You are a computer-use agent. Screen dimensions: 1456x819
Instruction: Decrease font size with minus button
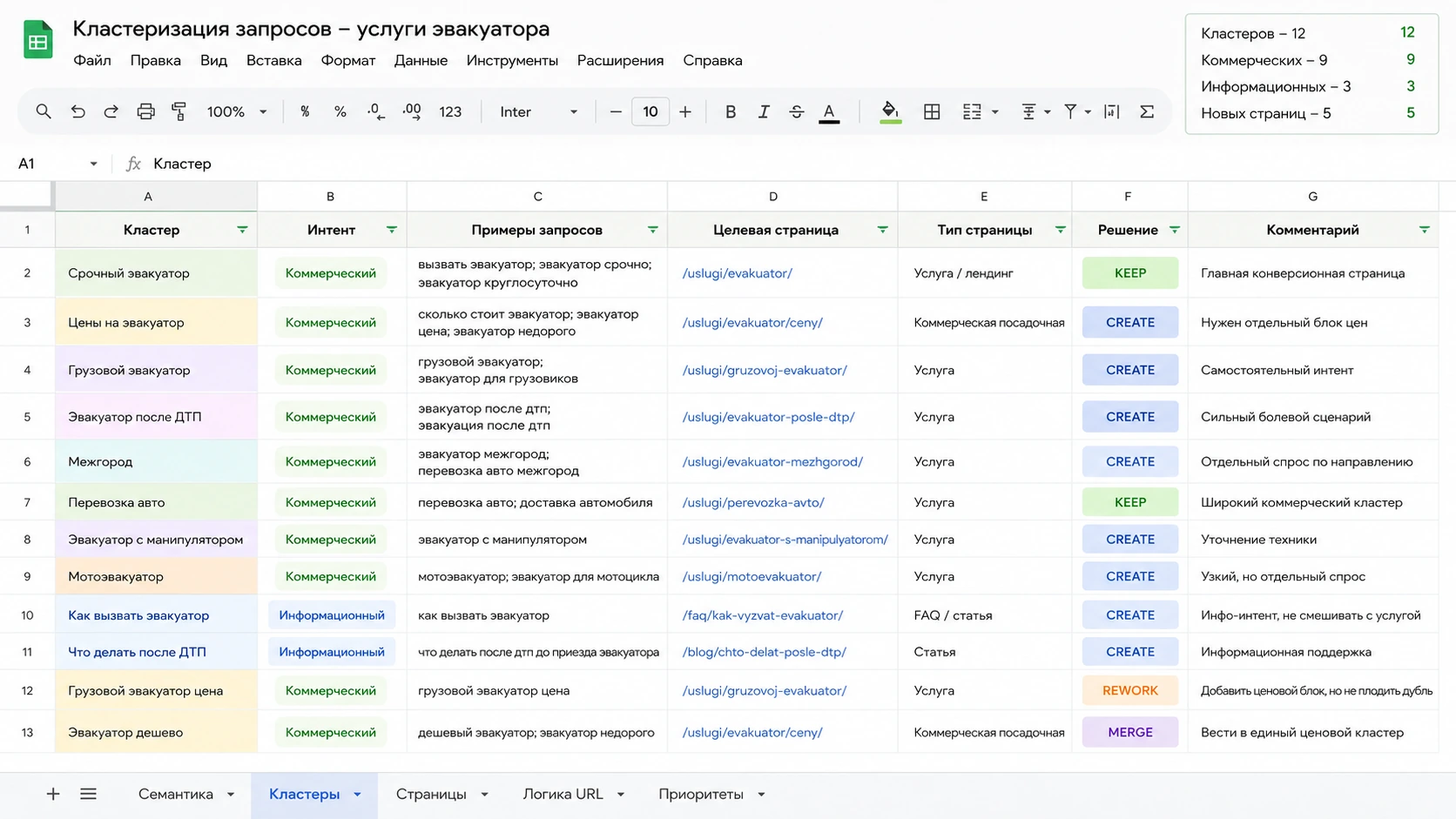(616, 111)
